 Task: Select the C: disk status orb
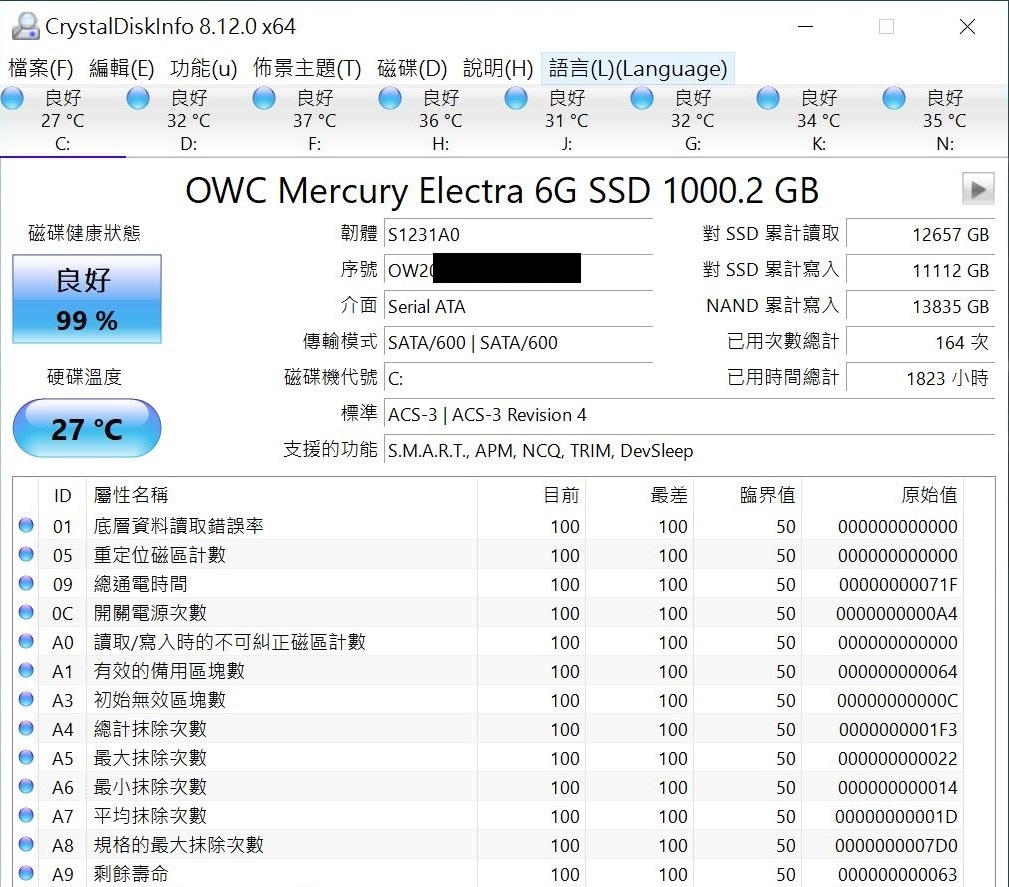point(12,98)
